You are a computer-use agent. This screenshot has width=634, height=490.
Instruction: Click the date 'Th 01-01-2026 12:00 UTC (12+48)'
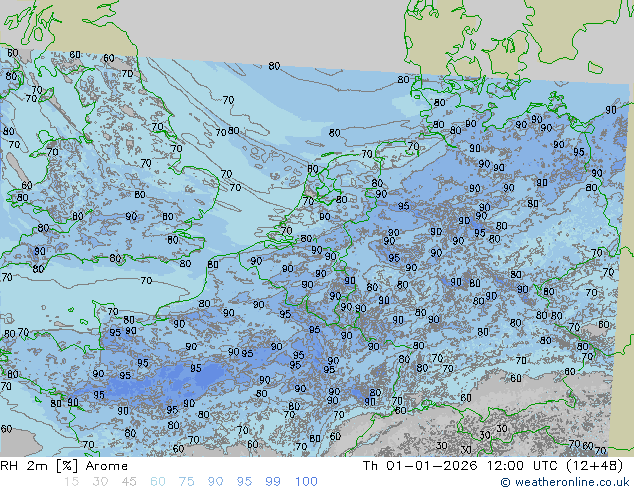493,466
